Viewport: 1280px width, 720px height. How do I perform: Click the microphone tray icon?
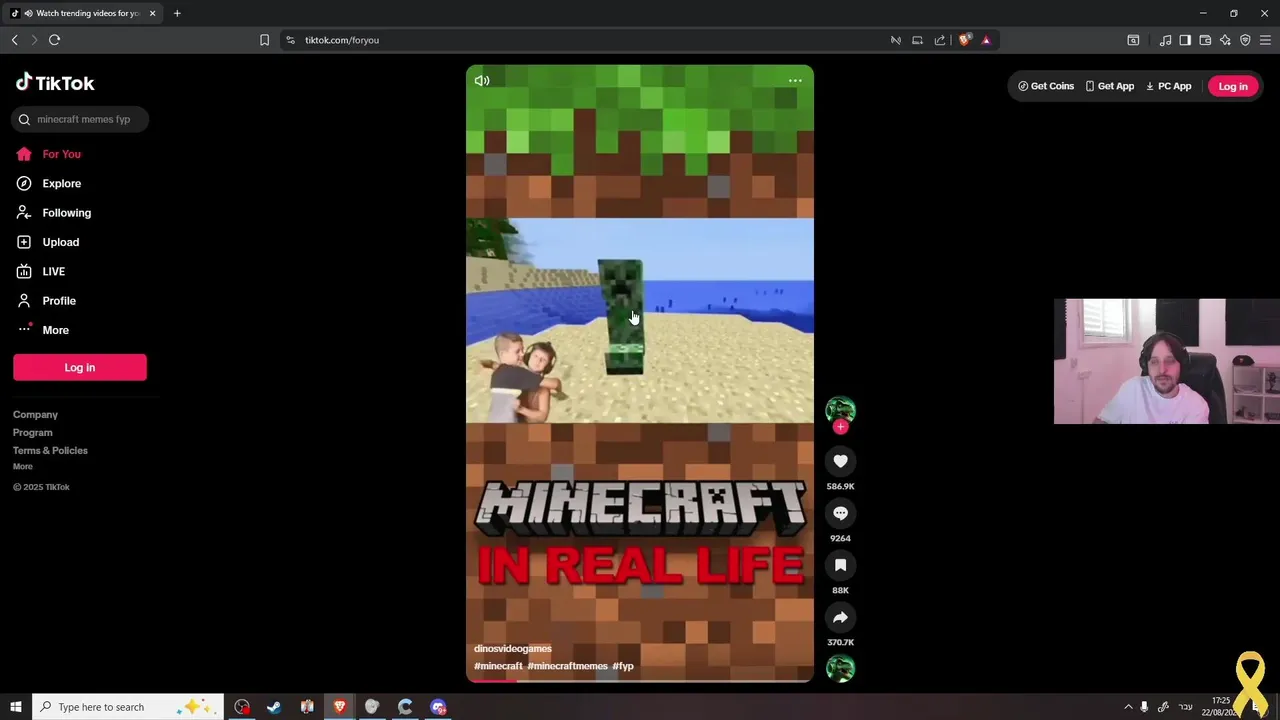1144,707
